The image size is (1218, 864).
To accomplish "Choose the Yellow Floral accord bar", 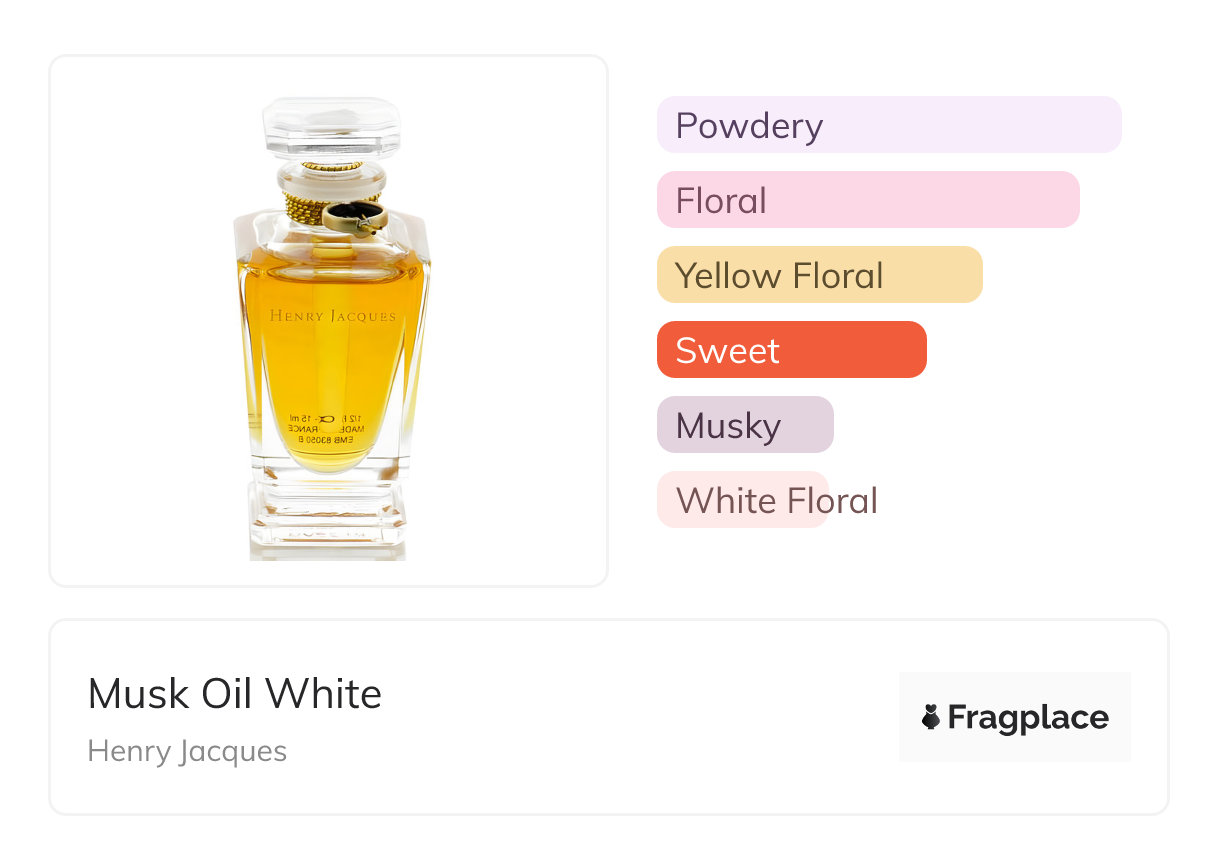I will (x=819, y=275).
